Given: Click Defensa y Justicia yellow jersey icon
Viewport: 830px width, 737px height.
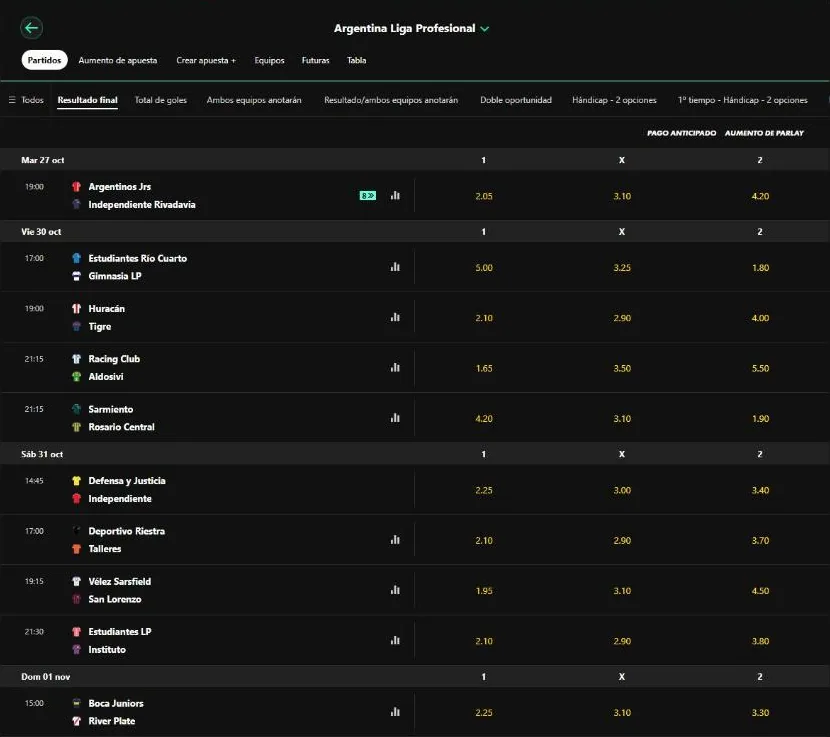Looking at the screenshot, I should click(x=76, y=481).
